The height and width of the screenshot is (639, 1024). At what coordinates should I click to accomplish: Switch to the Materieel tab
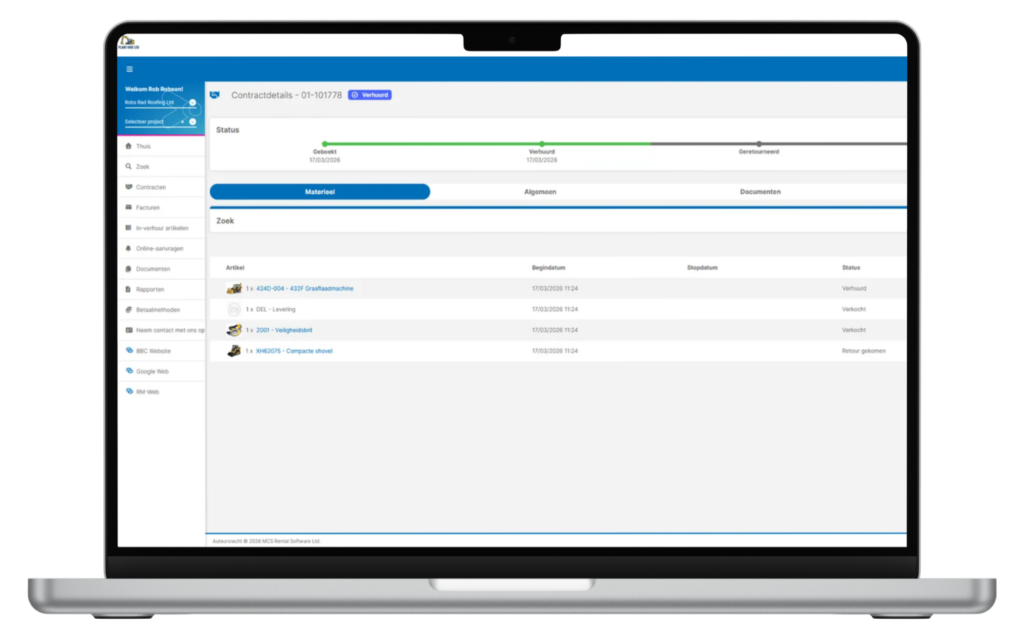(x=320, y=192)
